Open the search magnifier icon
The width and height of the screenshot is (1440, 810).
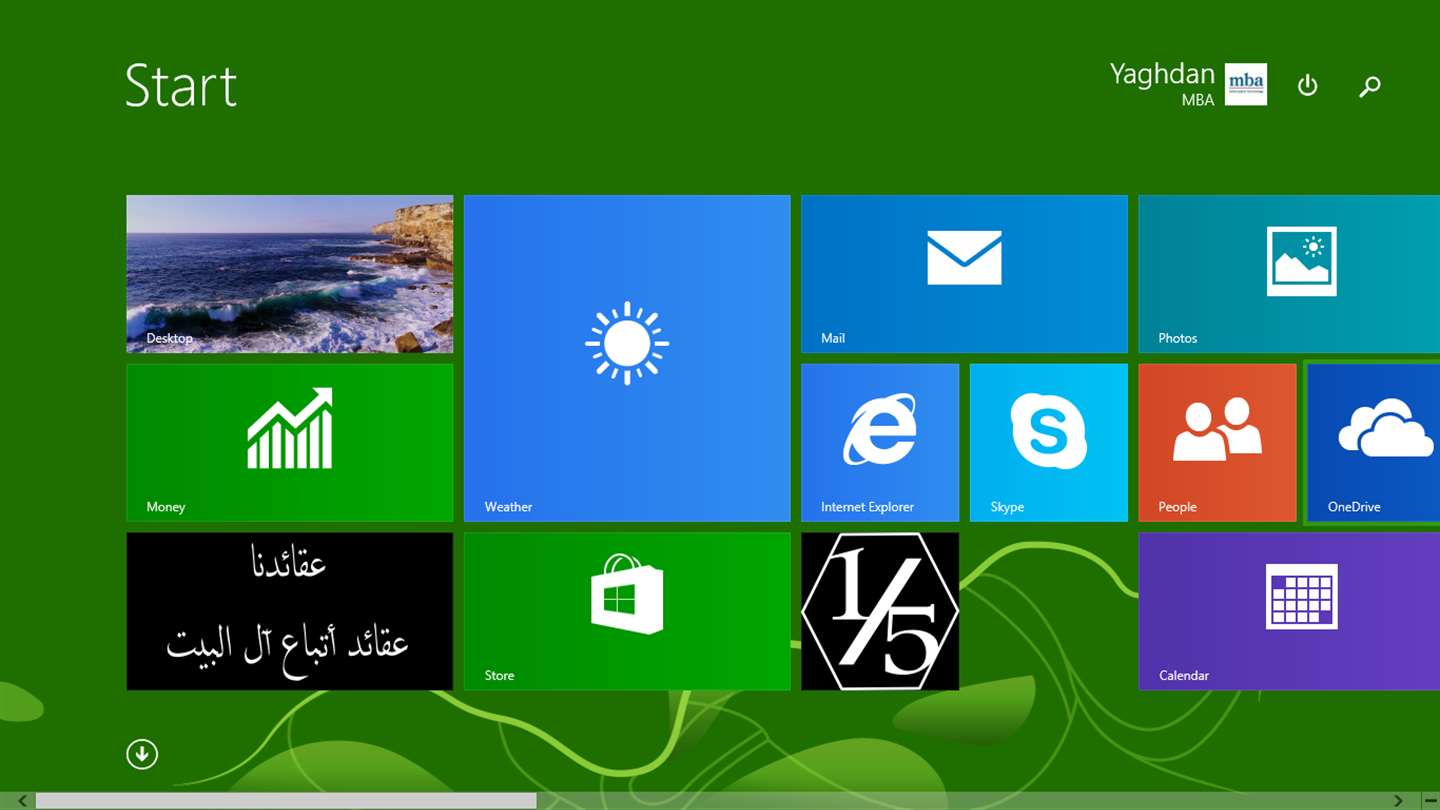(x=1370, y=86)
